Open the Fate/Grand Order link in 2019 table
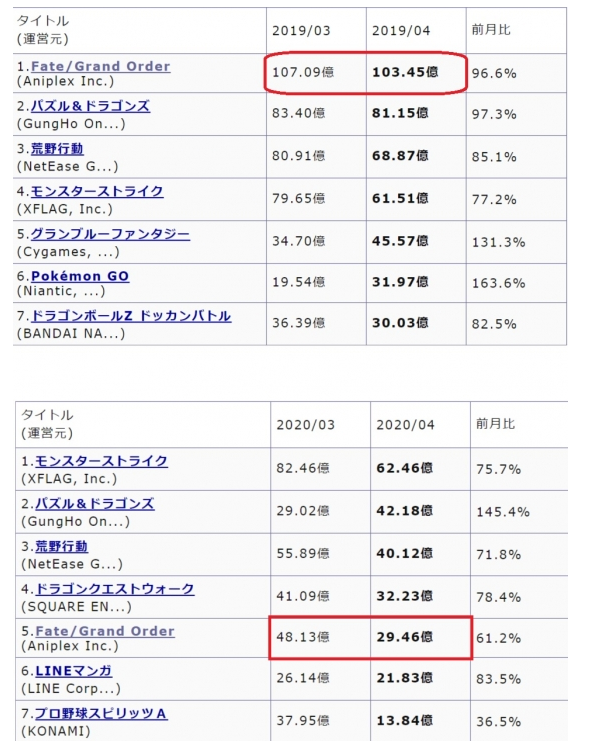604x749 pixels. pyautogui.click(x=100, y=66)
